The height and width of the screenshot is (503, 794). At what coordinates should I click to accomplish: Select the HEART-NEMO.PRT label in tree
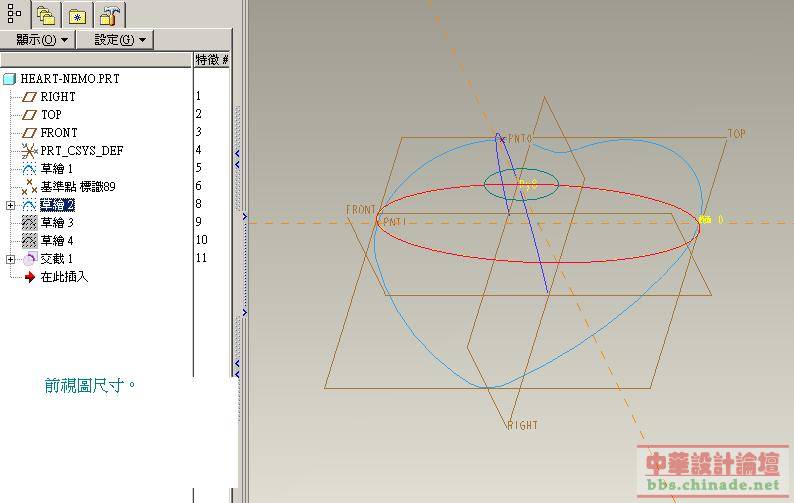[70, 79]
